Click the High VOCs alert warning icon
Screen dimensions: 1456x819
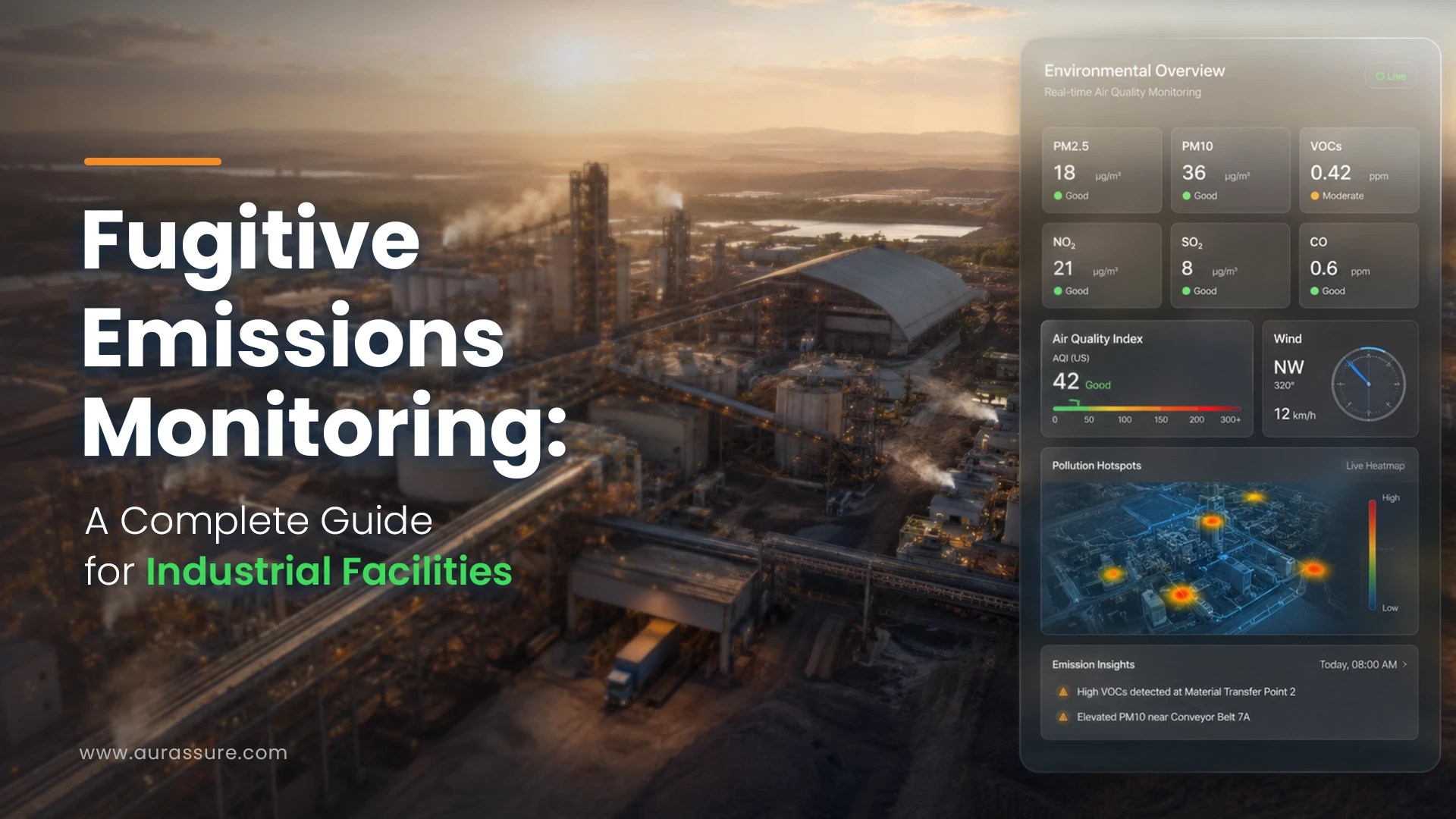(x=1063, y=692)
